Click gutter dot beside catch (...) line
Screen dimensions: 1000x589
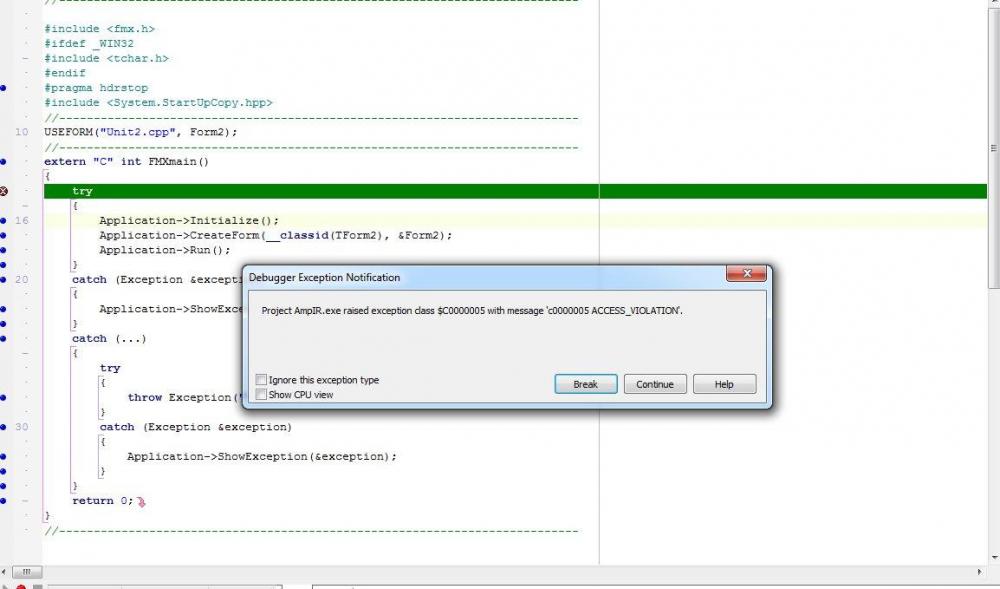click(3, 338)
